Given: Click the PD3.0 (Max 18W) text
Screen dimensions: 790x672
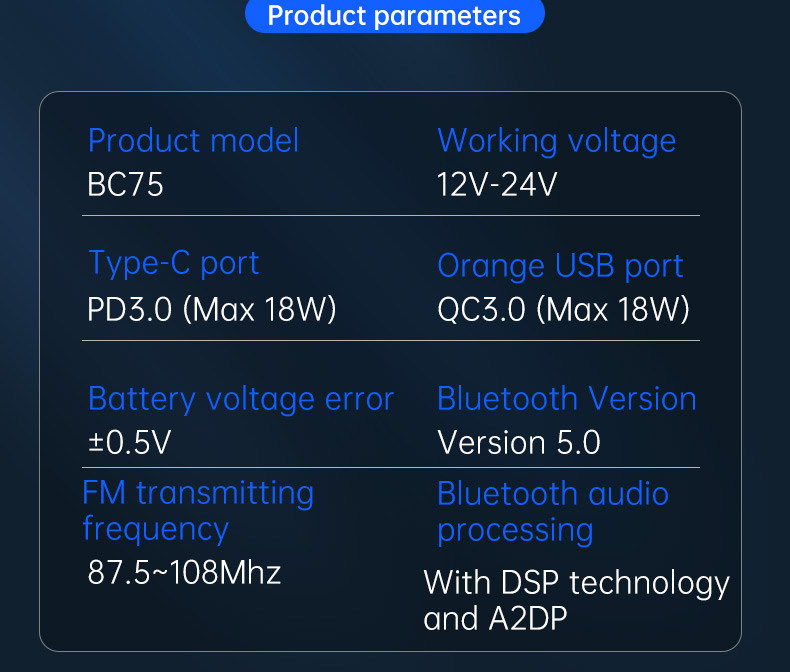Looking at the screenshot, I should click(212, 309).
